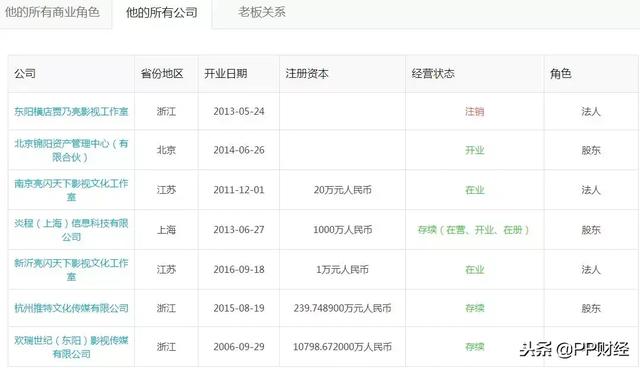The image size is (640, 368).
Task: Click the 开业 status text
Action: click(475, 150)
